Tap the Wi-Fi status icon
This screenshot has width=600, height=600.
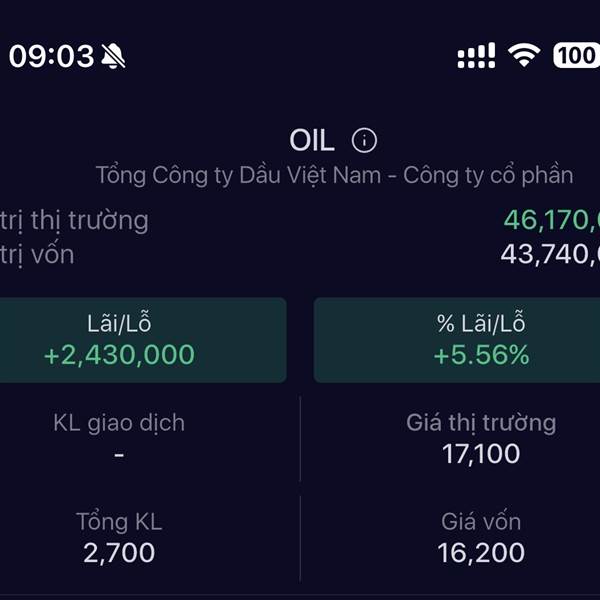[x=523, y=55]
